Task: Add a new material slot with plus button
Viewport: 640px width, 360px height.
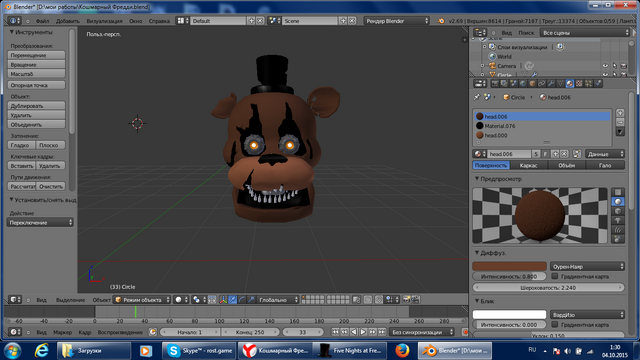Action: pos(620,113)
